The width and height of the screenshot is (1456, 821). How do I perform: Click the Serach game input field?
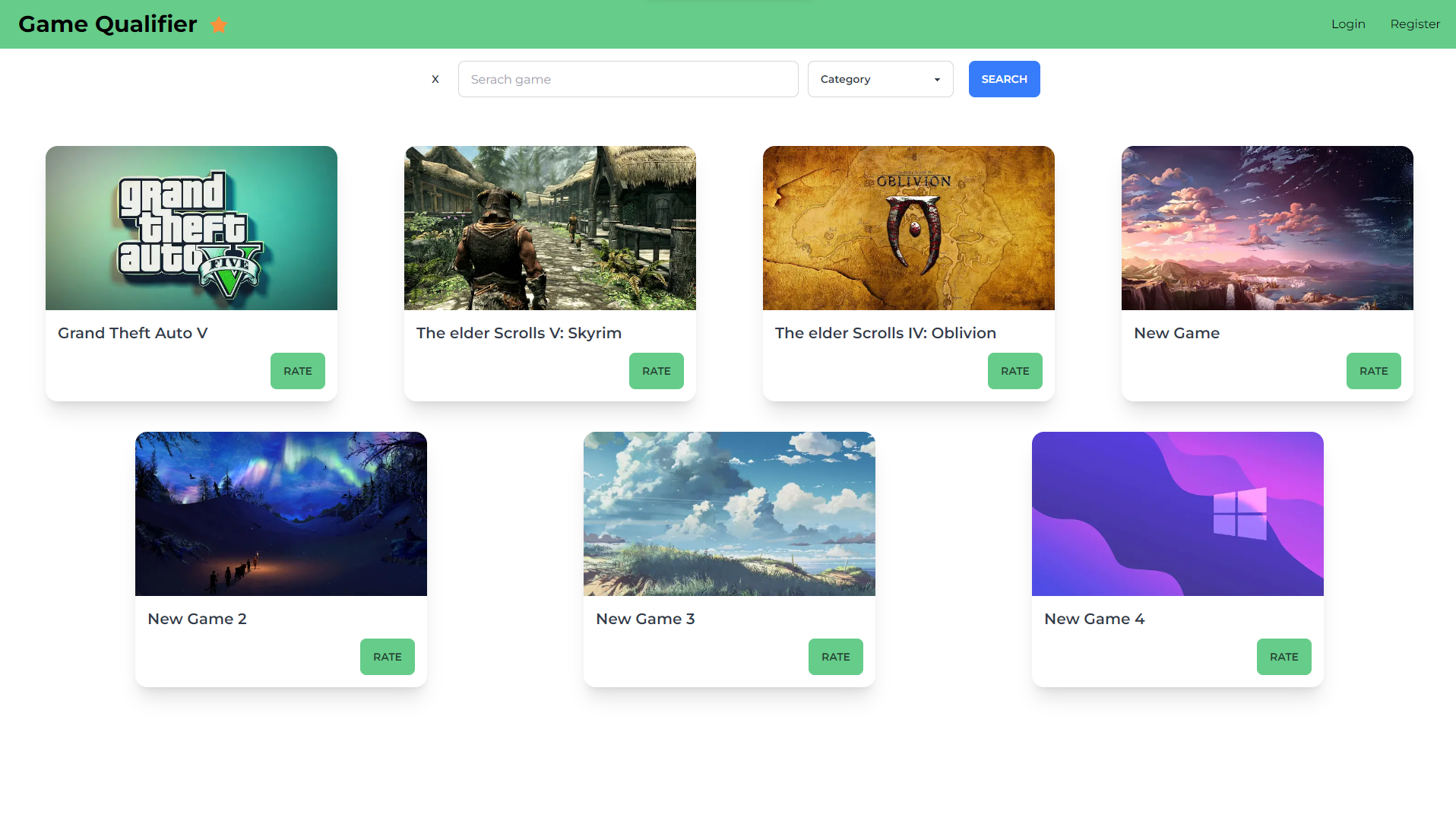628,79
